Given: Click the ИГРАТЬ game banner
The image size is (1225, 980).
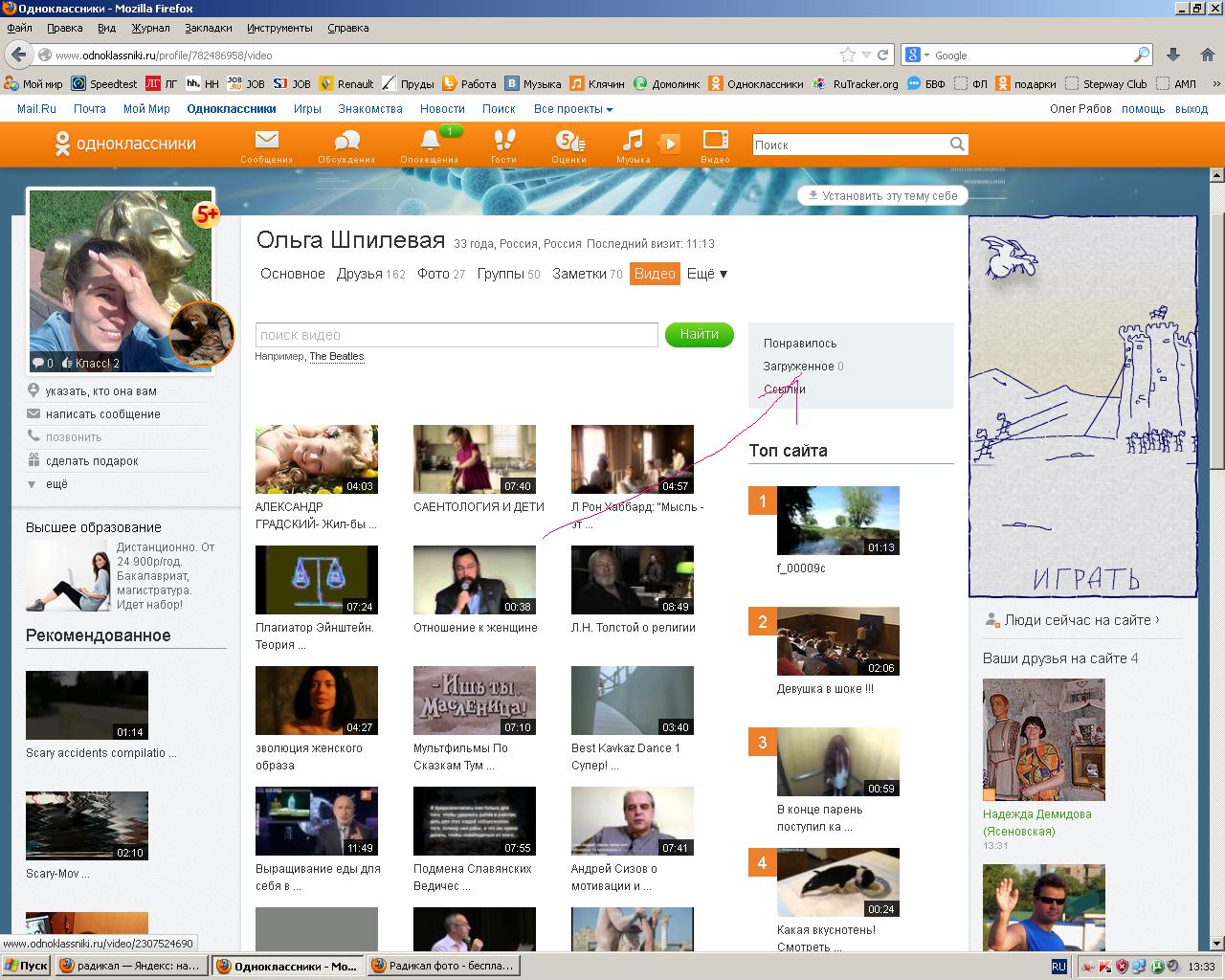Looking at the screenshot, I should pyautogui.click(x=1082, y=407).
